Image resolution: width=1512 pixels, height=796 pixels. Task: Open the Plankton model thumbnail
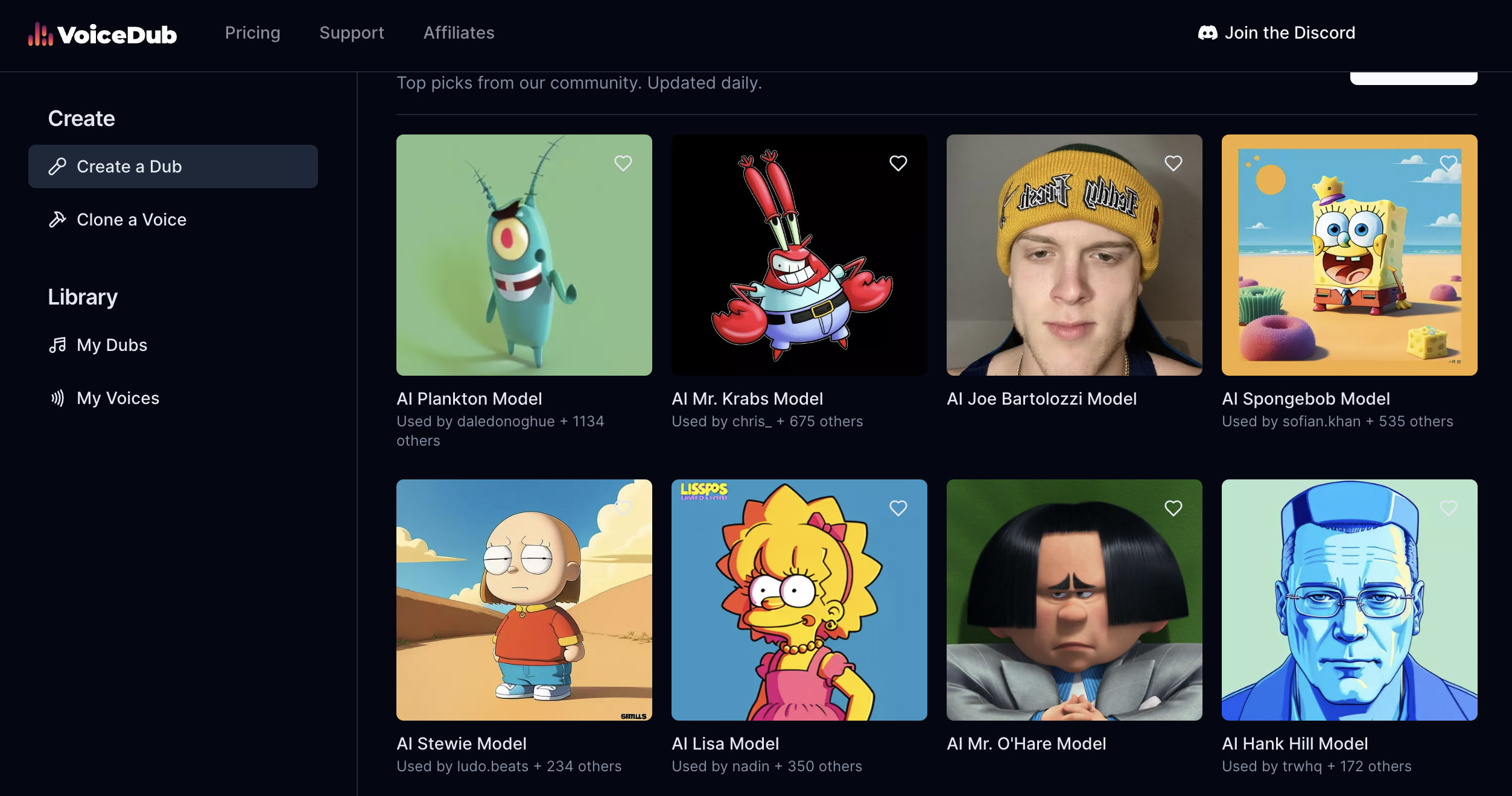pyautogui.click(x=524, y=255)
